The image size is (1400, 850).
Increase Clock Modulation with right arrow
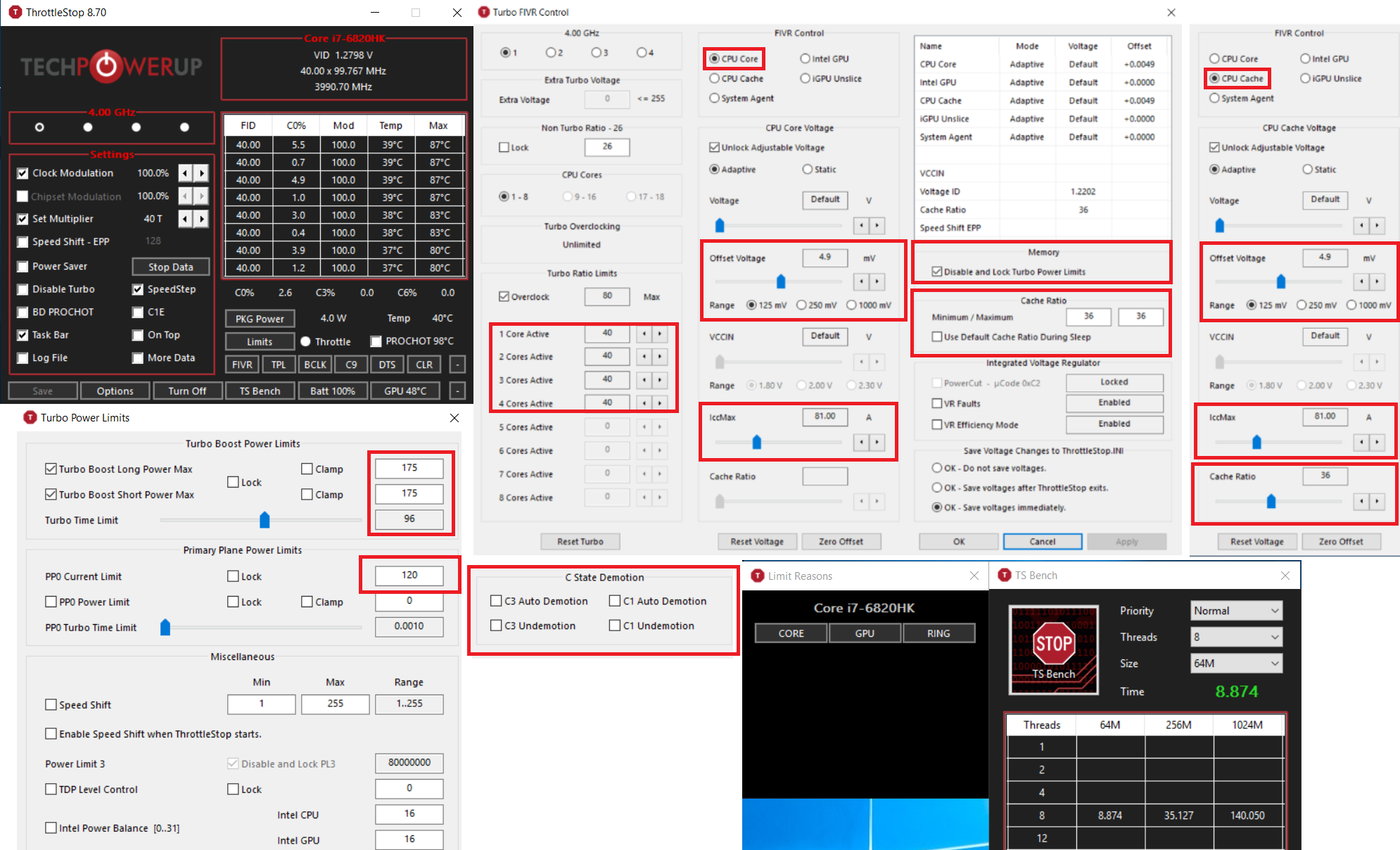coord(202,173)
